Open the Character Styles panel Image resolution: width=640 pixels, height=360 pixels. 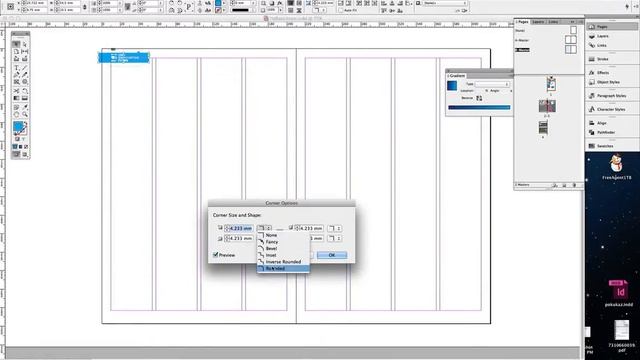[612, 109]
